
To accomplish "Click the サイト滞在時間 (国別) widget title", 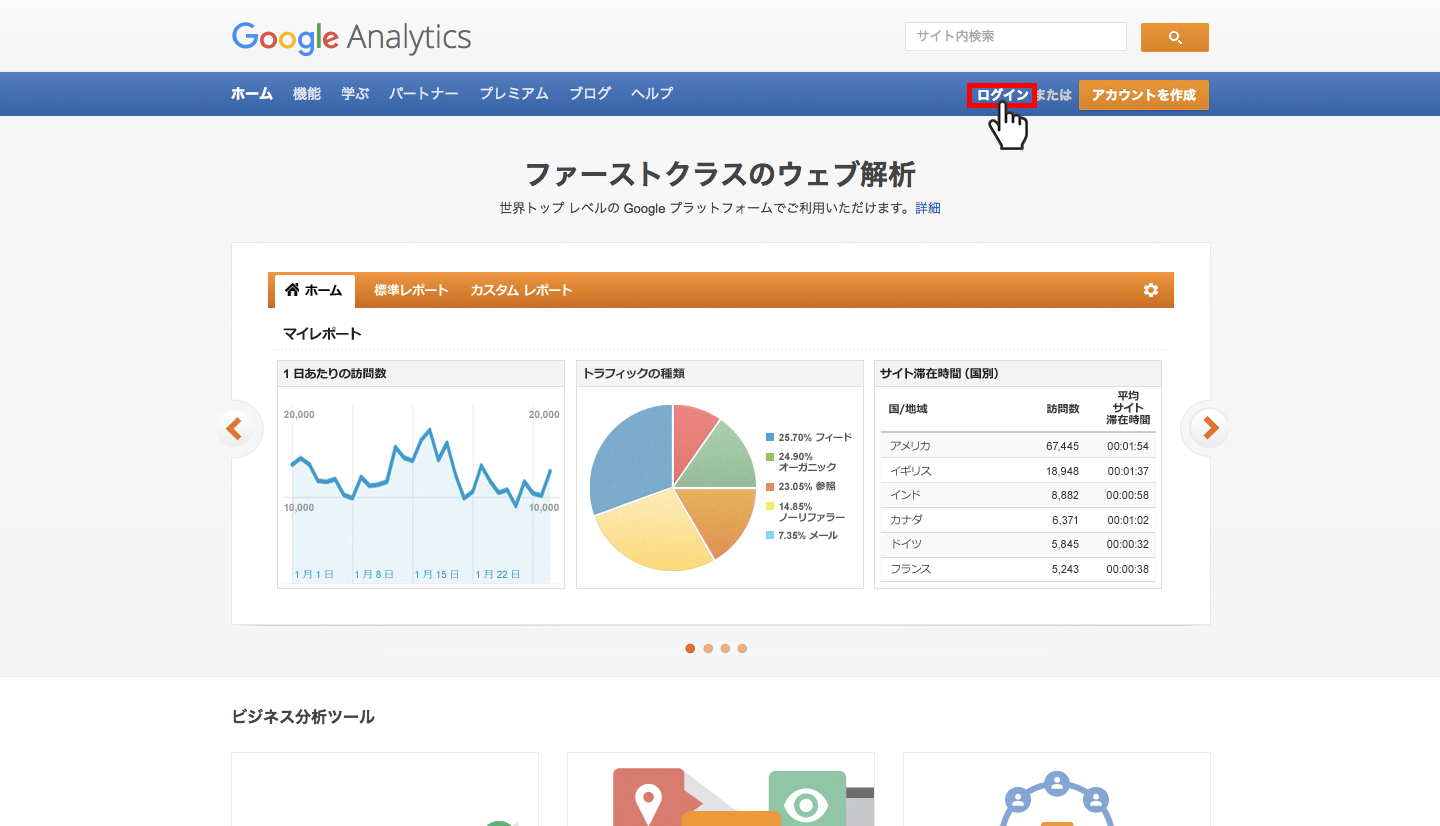I will click(x=939, y=374).
